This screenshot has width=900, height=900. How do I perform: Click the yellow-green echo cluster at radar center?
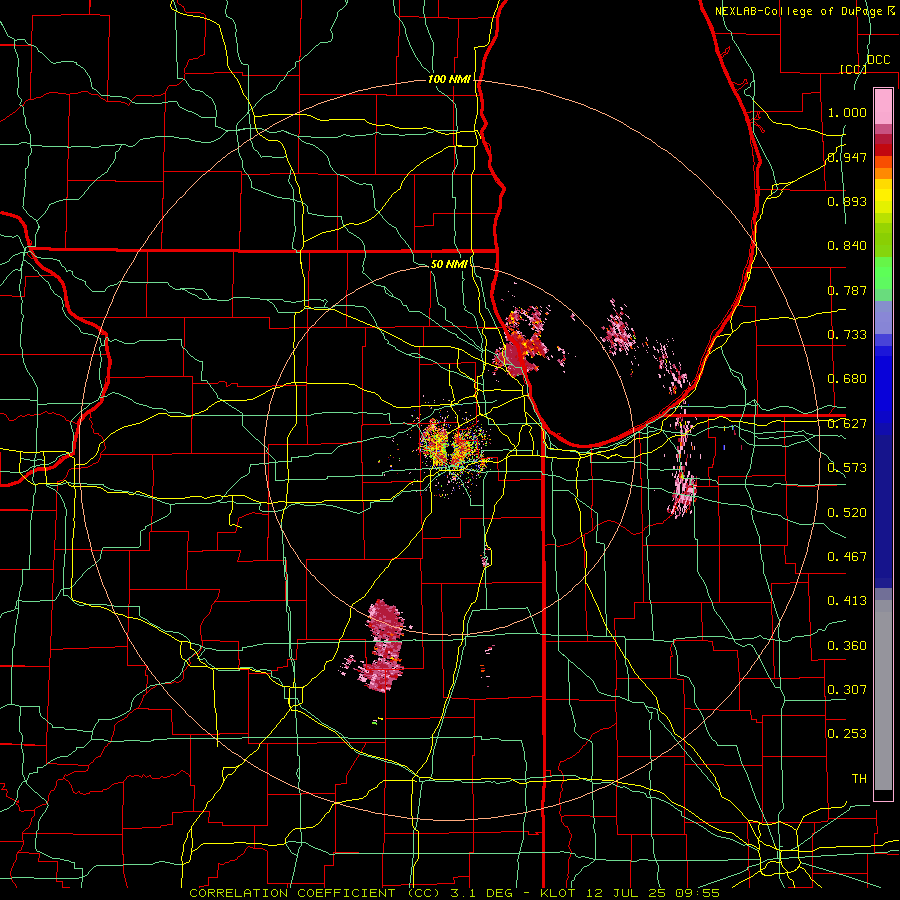point(452,448)
